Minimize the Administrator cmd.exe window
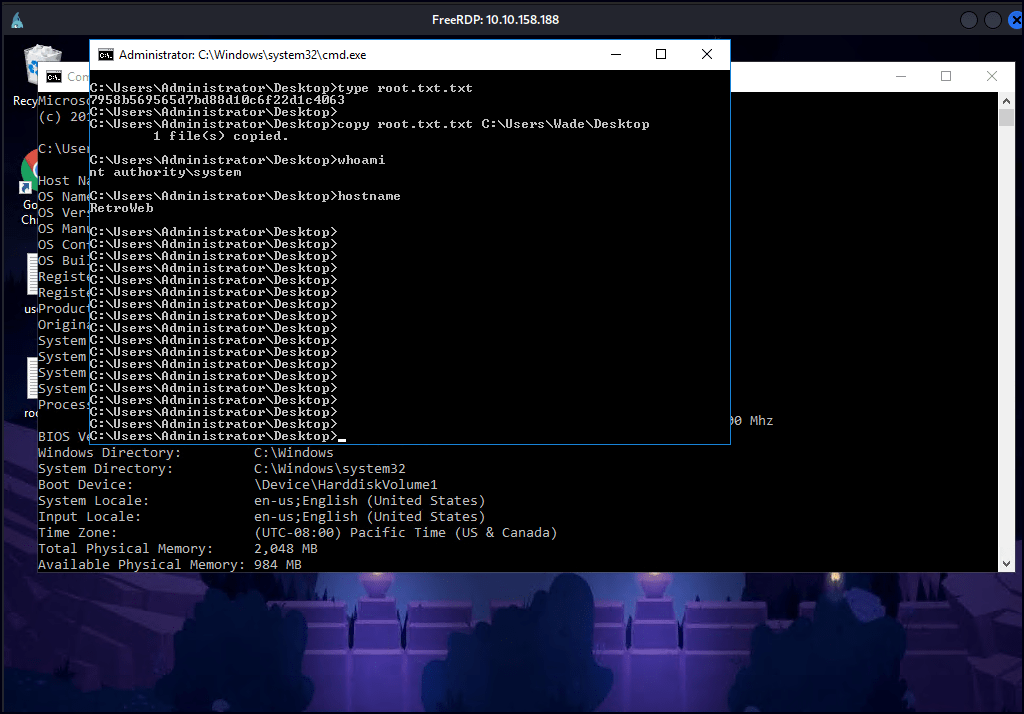Screen dimensions: 1024x714 [x=614, y=55]
